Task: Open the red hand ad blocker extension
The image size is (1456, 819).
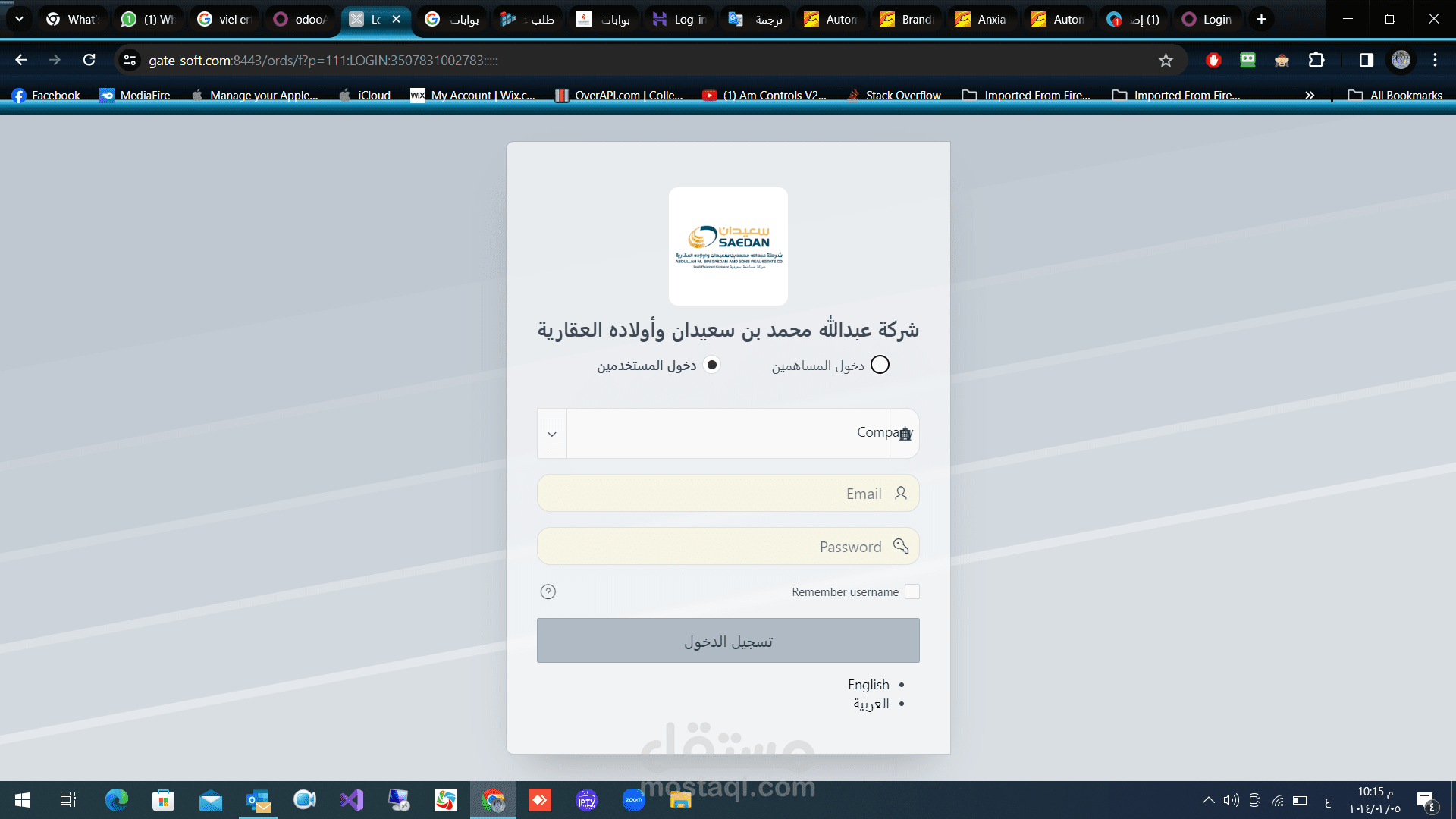Action: [x=1213, y=60]
